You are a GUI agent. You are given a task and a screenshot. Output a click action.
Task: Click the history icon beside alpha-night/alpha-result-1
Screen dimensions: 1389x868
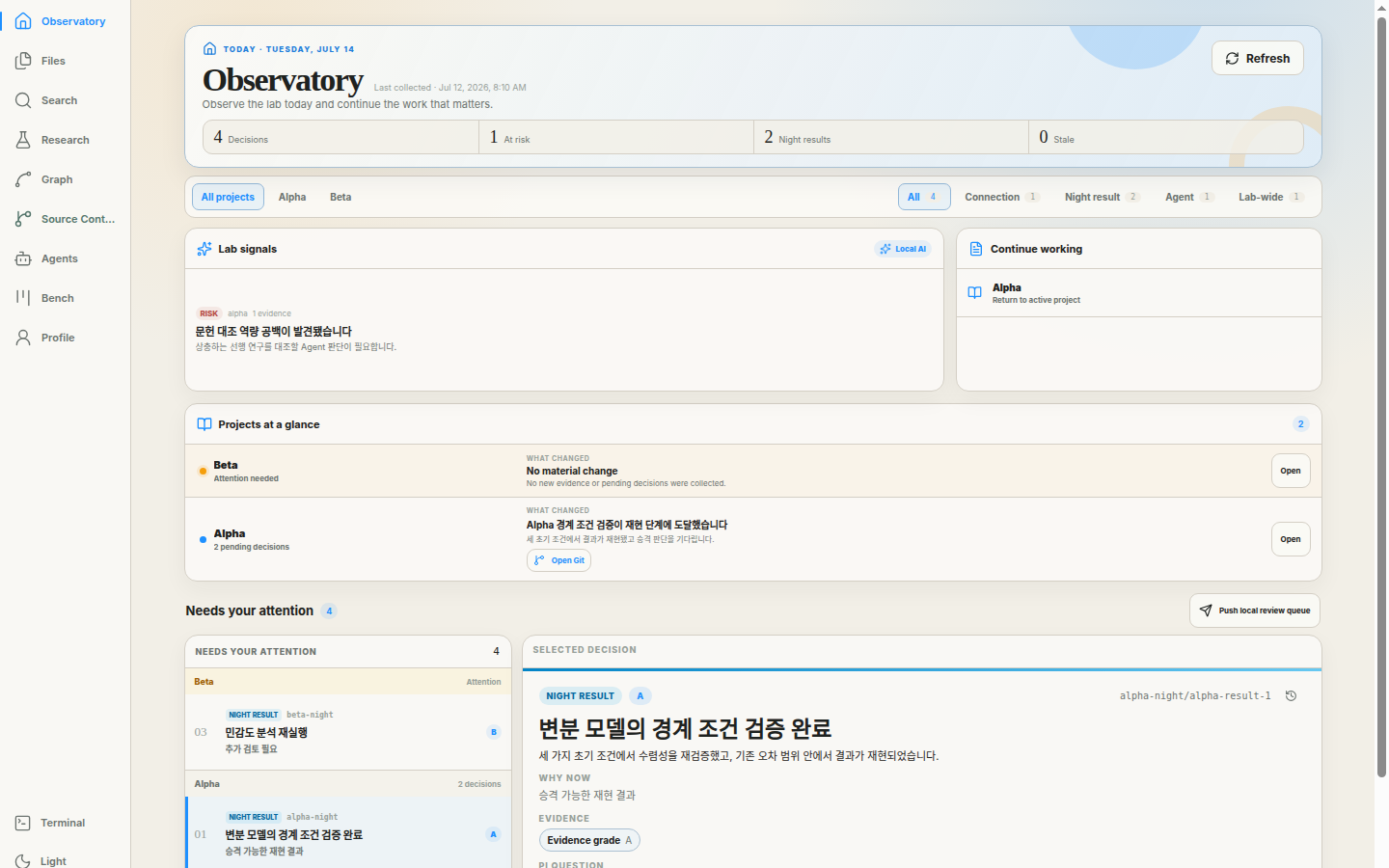(1291, 695)
